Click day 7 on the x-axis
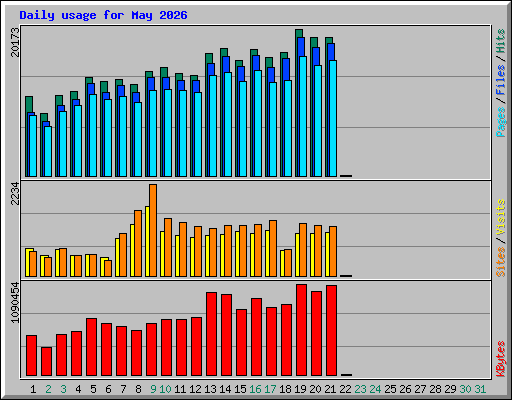This screenshot has width=512, height=400. pyautogui.click(x=123, y=389)
